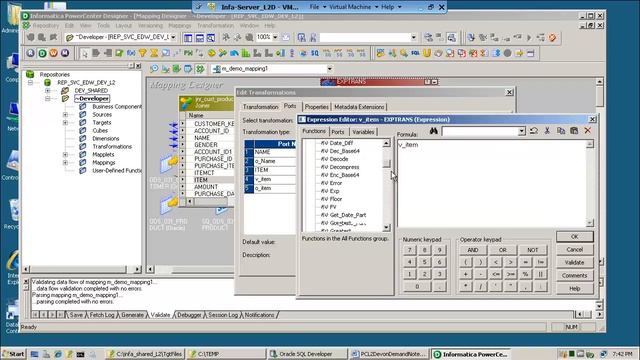Click the binoculars find icon in Expression Editor
The height and width of the screenshot is (360, 640).
click(433, 131)
